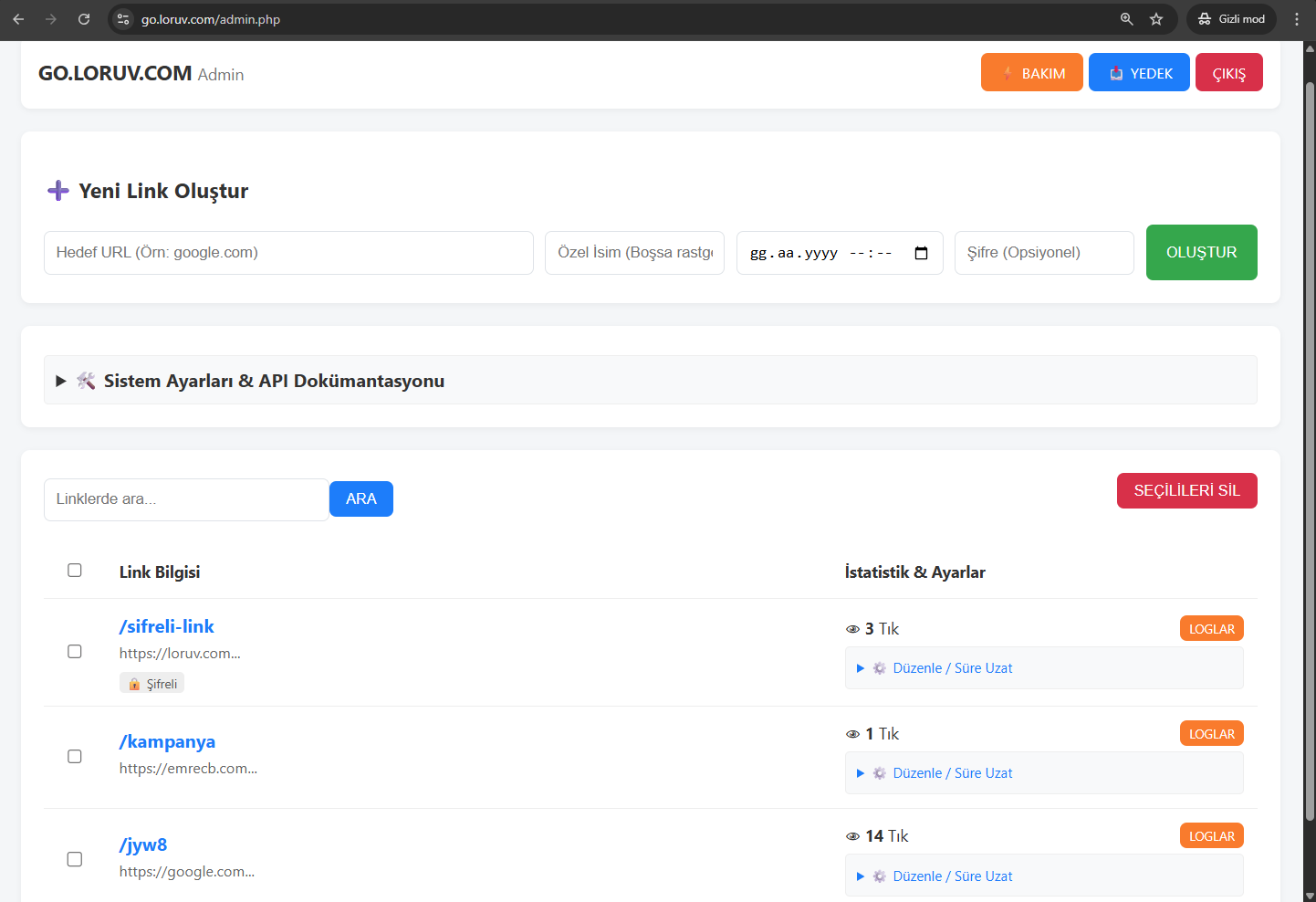Open the calendar date picker icon
This screenshot has height=902, width=1316.
coord(921,253)
